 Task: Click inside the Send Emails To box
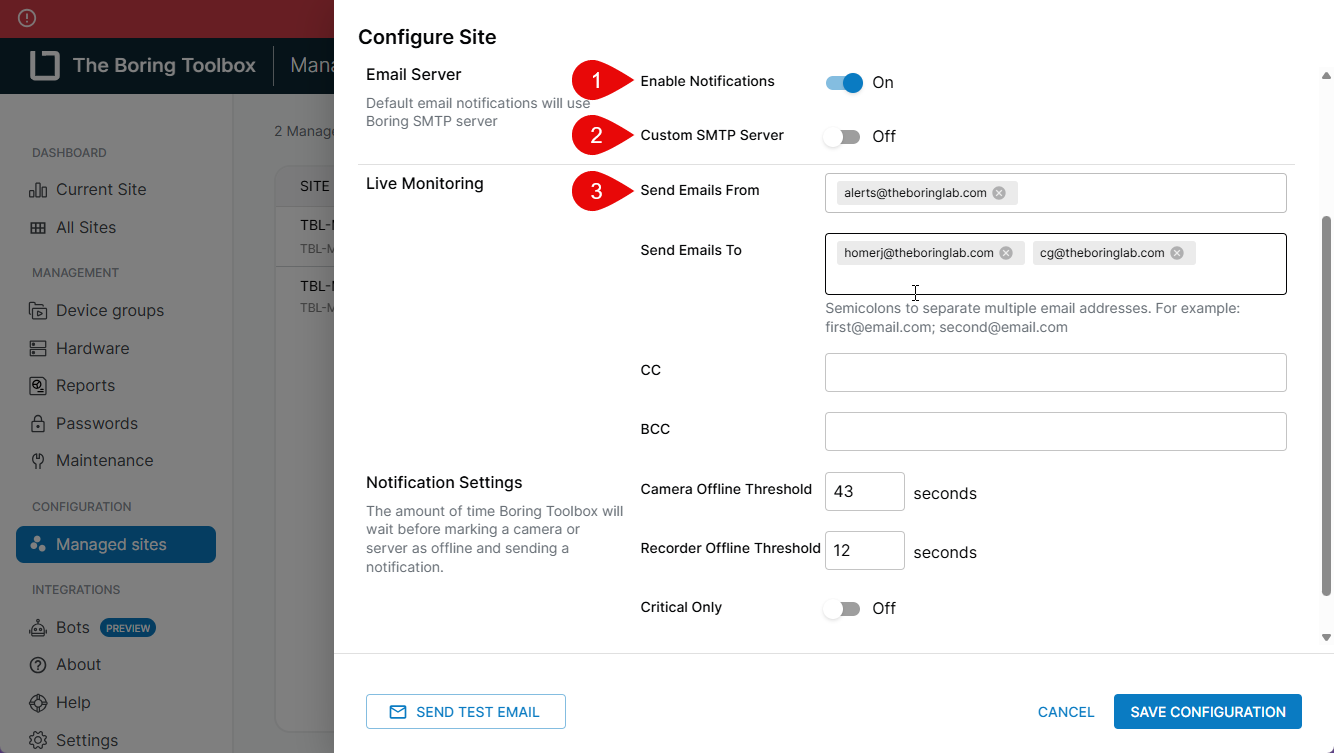[x=1055, y=264]
